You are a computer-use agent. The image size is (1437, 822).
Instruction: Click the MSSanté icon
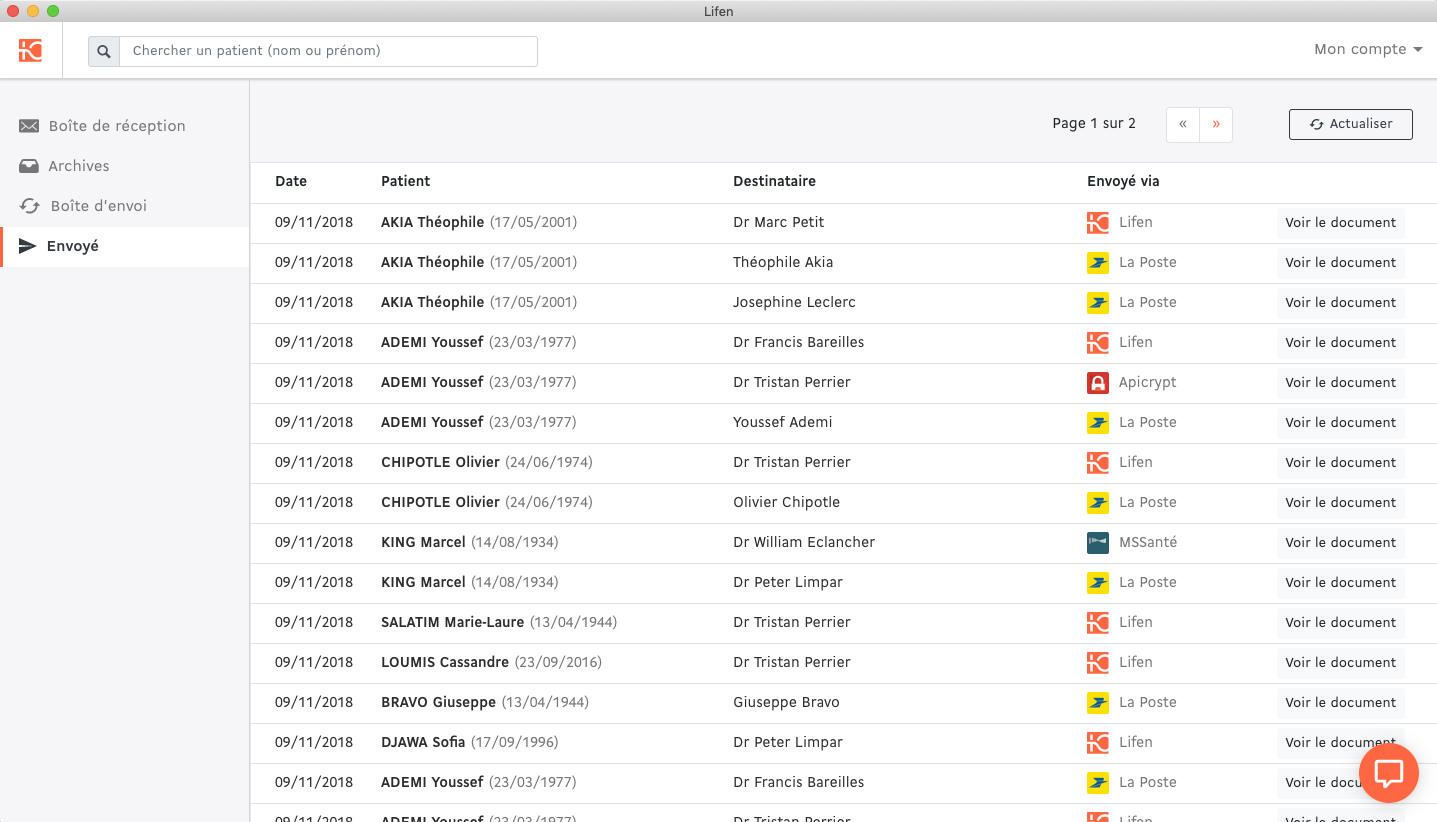1098,543
